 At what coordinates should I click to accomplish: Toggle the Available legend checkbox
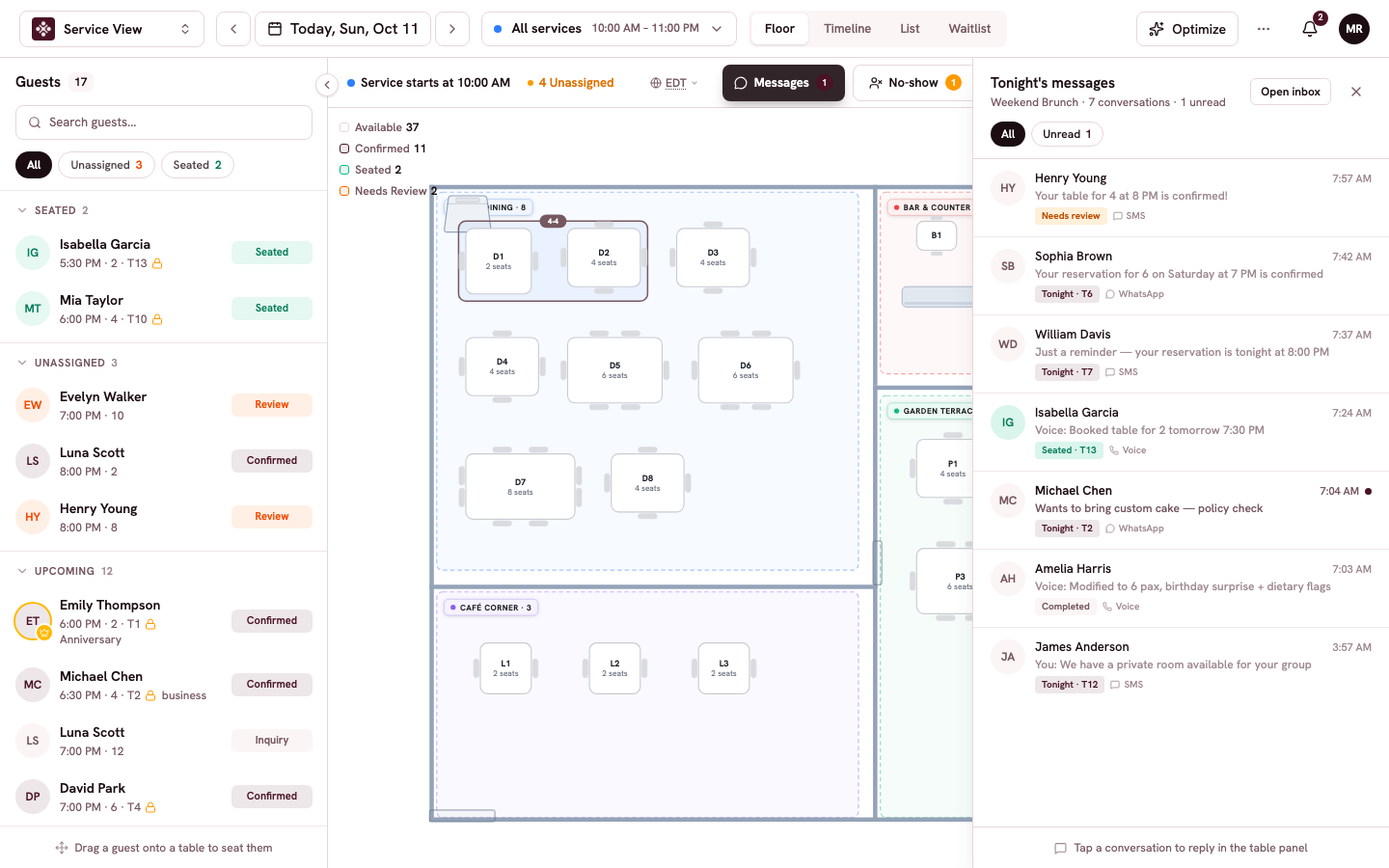tap(344, 127)
